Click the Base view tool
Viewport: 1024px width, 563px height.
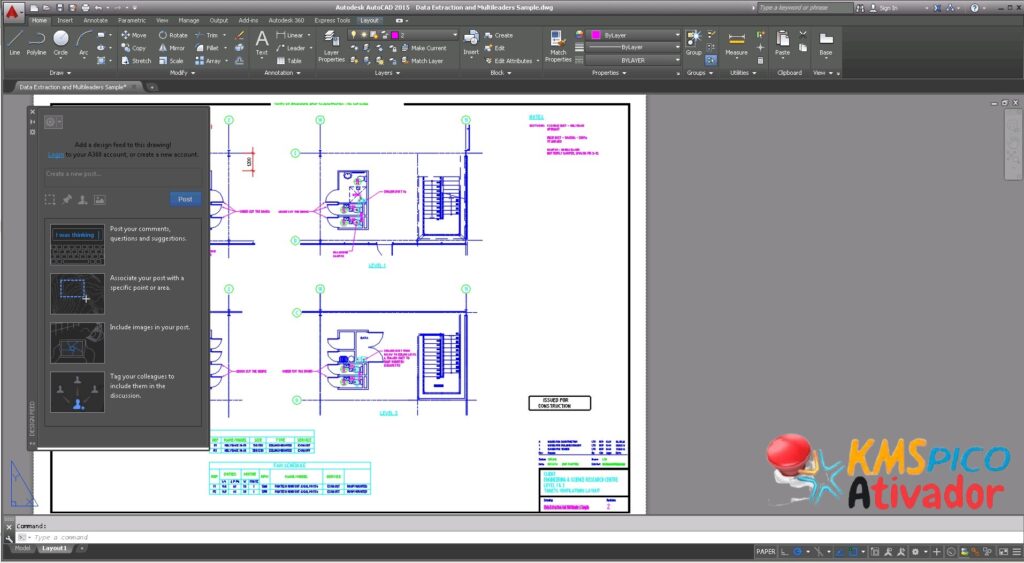[825, 43]
